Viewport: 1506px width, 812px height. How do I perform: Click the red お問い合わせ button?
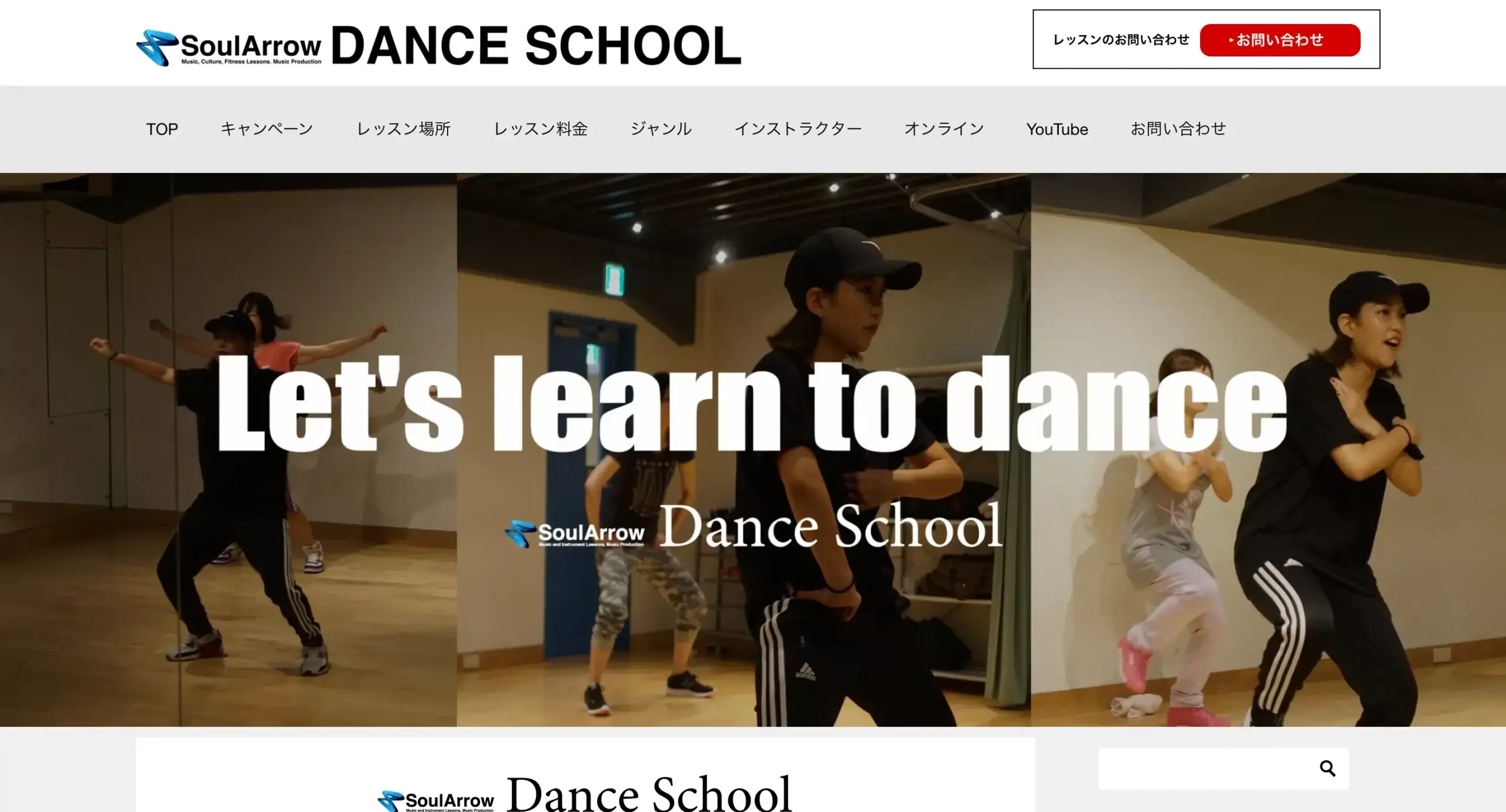pos(1280,40)
